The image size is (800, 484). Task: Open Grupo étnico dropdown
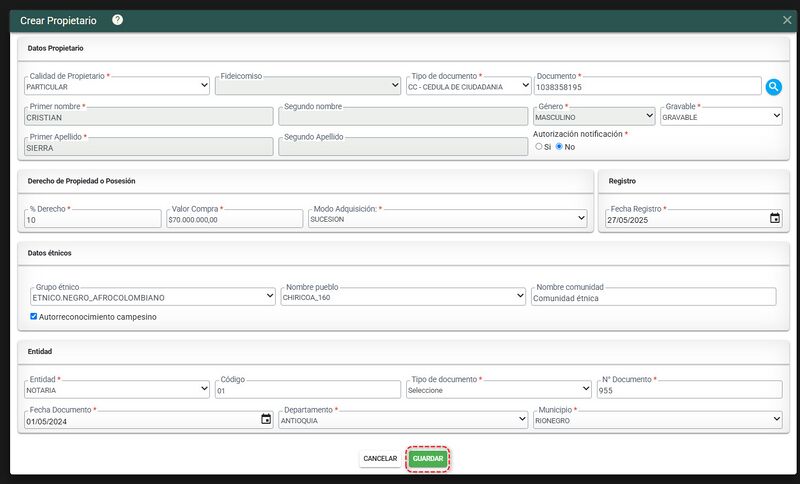[x=153, y=297]
